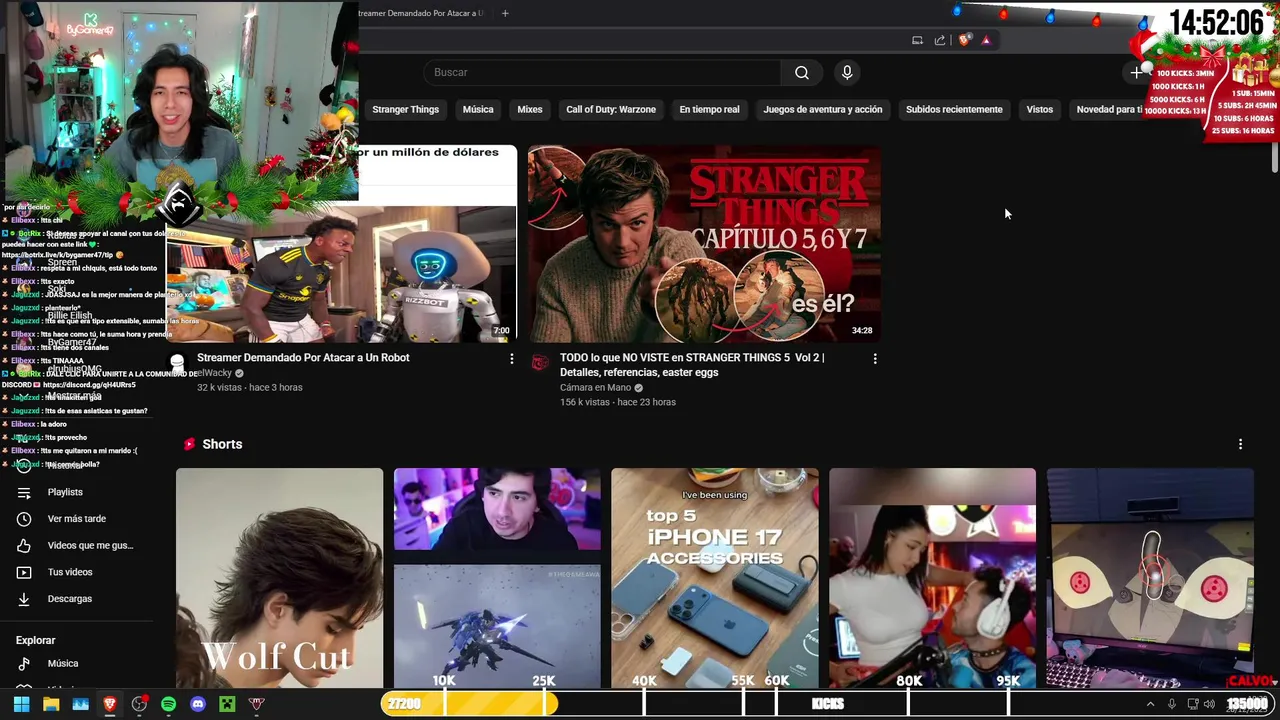The width and height of the screenshot is (1280, 720).
Task: Open the short with man wearing white headphones
Action: (932, 578)
